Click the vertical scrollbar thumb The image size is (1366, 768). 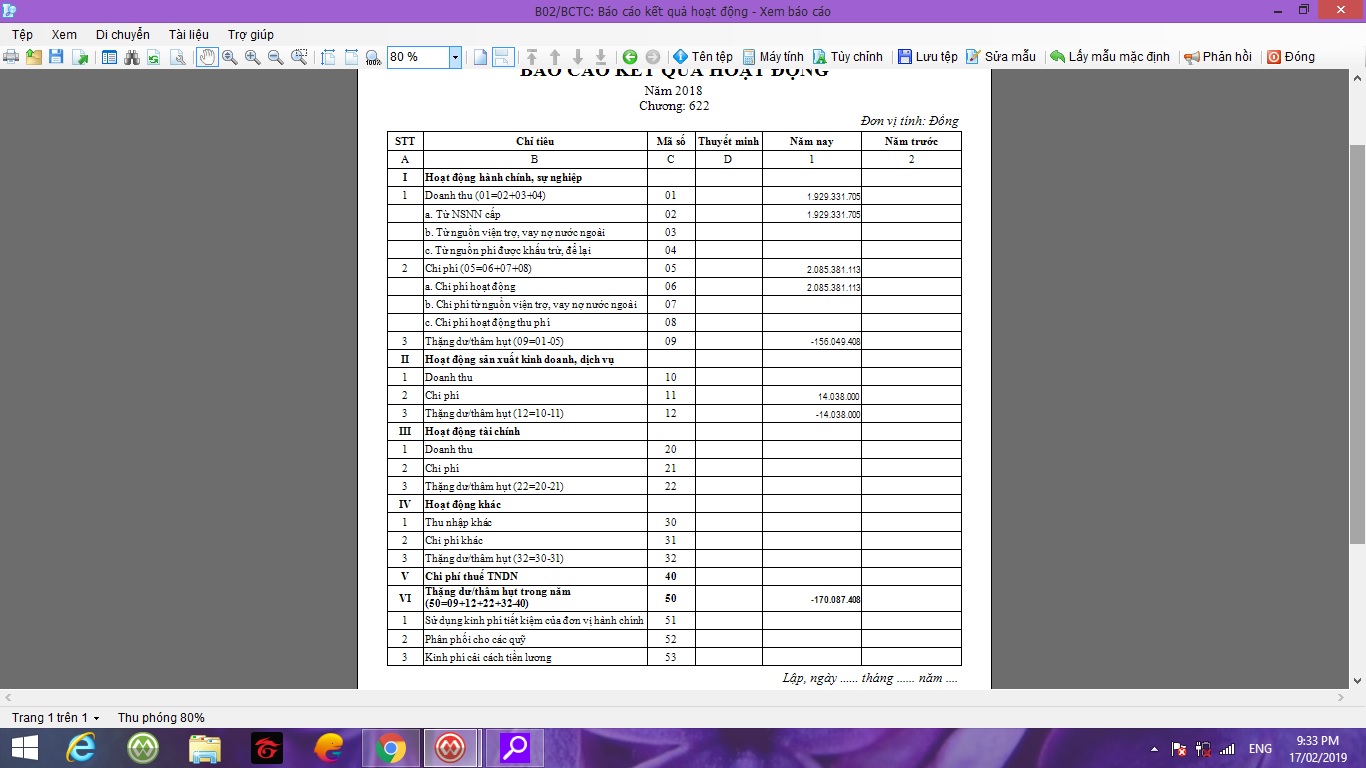coord(1357,344)
